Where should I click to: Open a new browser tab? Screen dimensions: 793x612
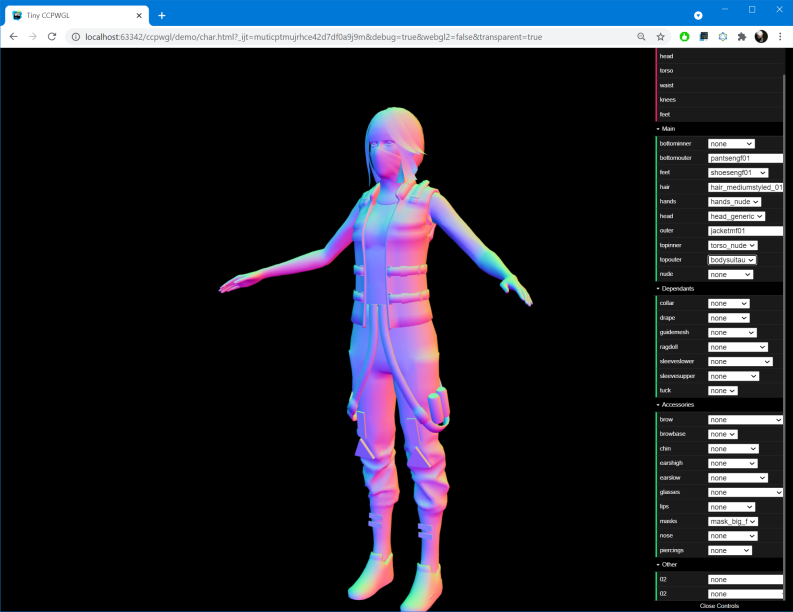(162, 16)
